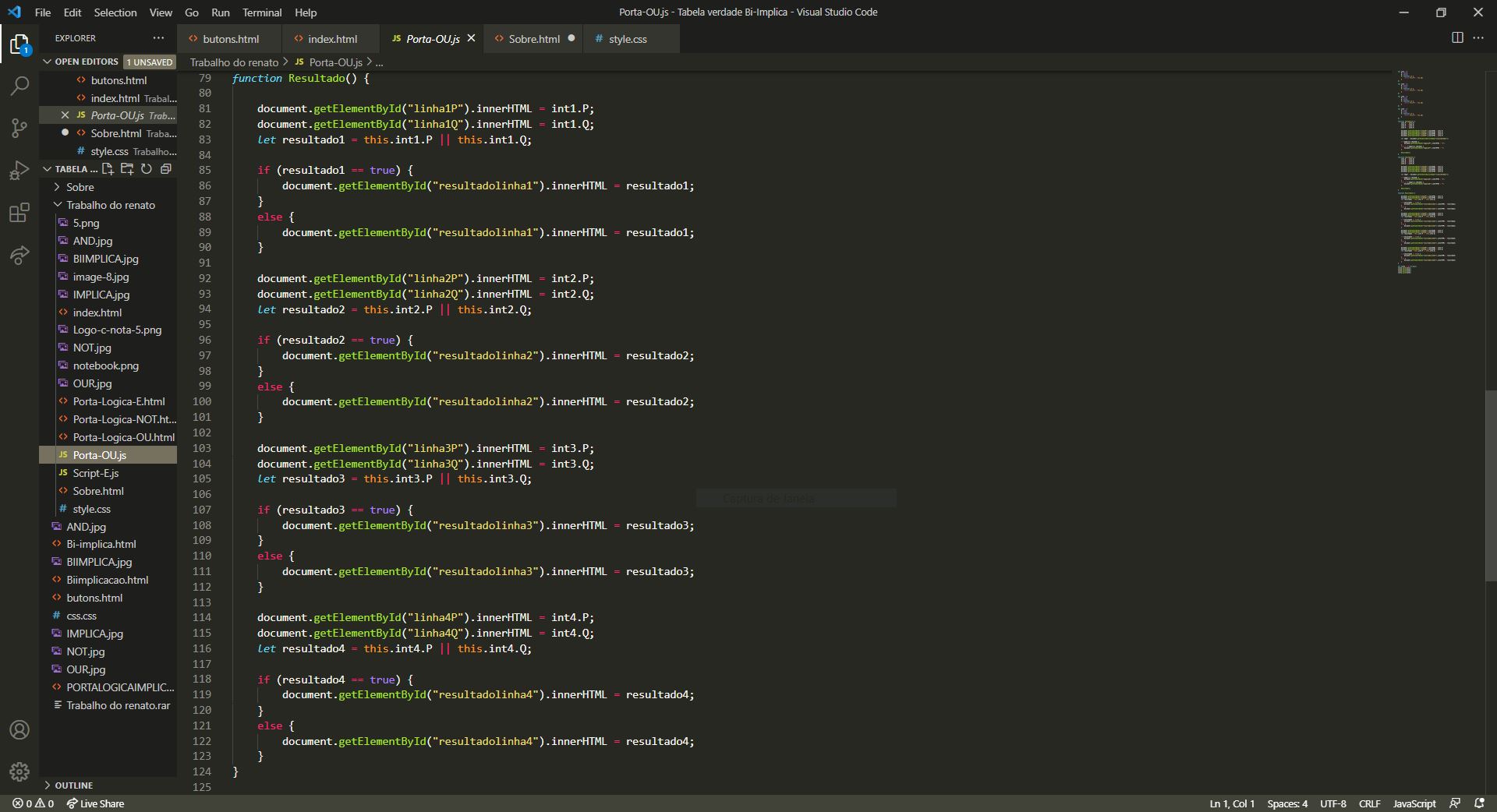1497x812 pixels.
Task: Change end of line sequence CRLF
Action: 1369,803
